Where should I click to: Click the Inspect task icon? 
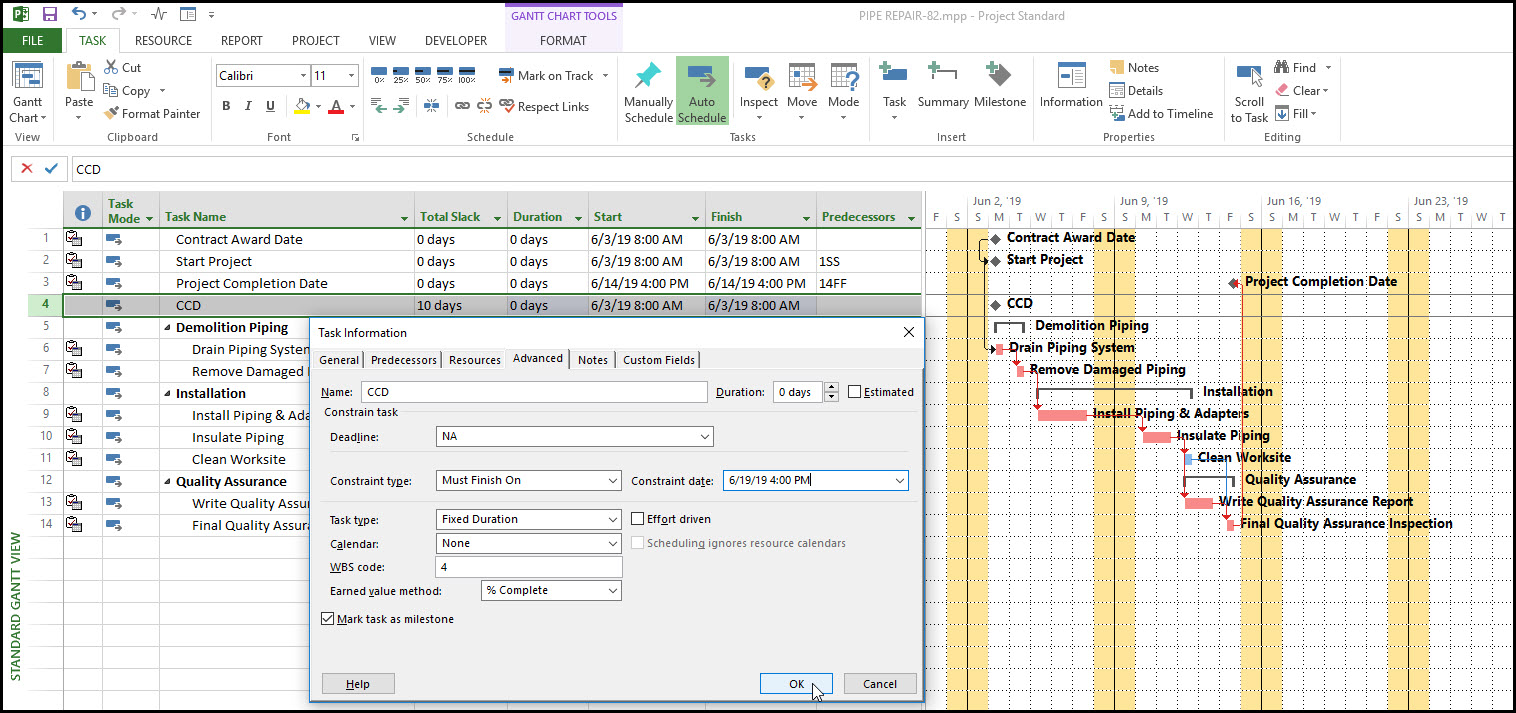point(758,78)
